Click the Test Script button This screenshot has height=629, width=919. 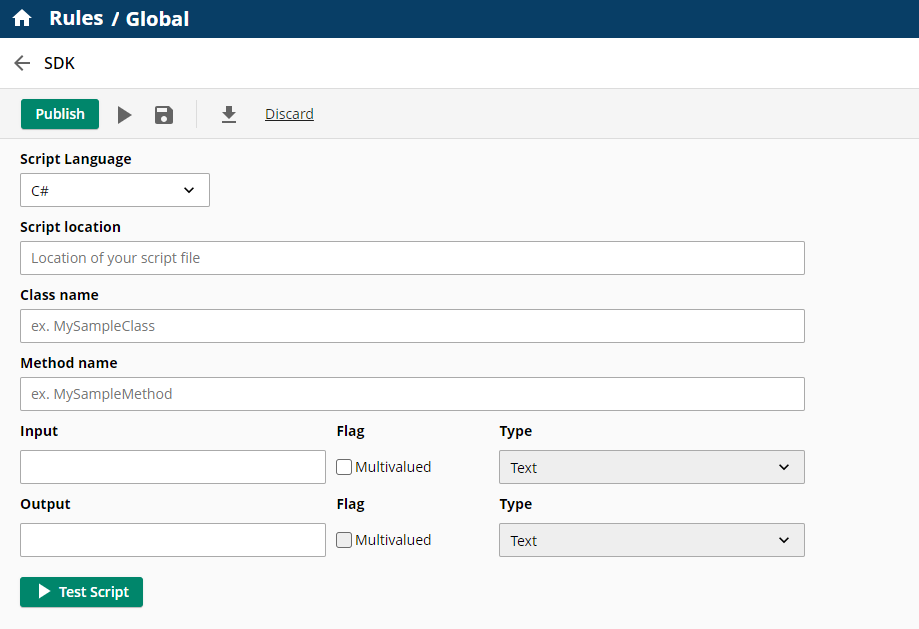[x=82, y=592]
